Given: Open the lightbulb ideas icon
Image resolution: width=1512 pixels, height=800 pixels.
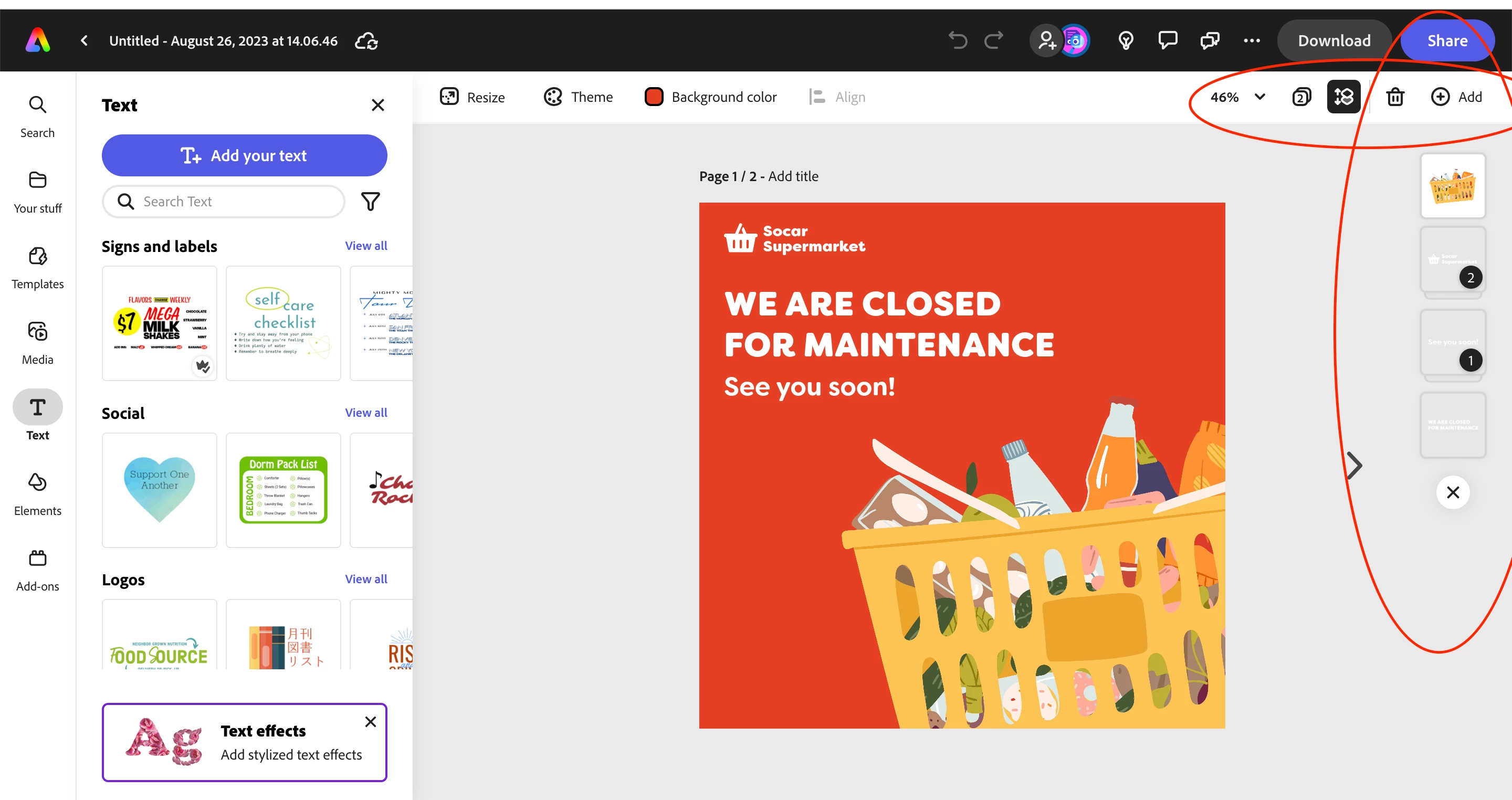Looking at the screenshot, I should pos(1125,40).
